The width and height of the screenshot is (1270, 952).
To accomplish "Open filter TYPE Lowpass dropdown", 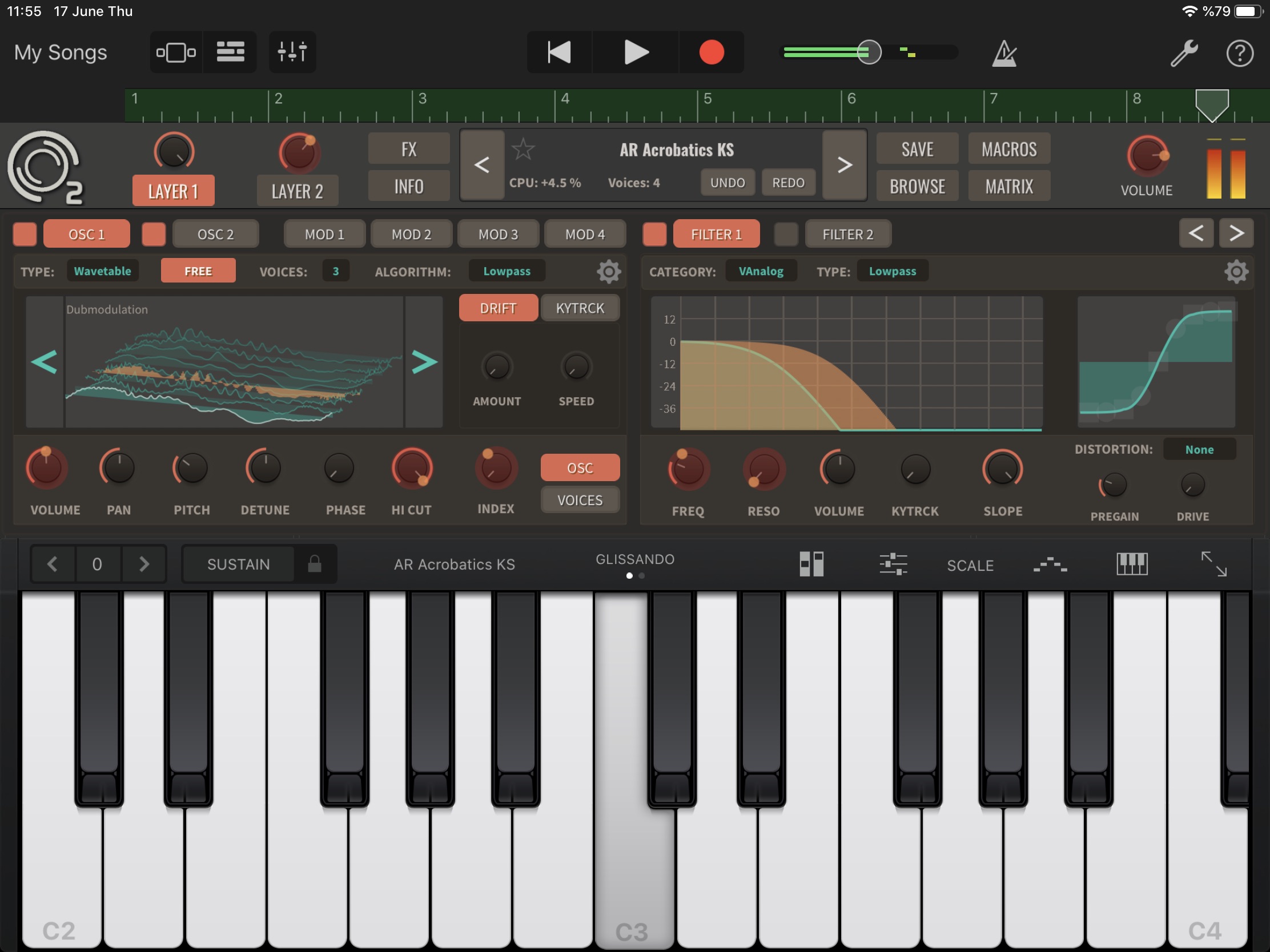I will coord(892,271).
